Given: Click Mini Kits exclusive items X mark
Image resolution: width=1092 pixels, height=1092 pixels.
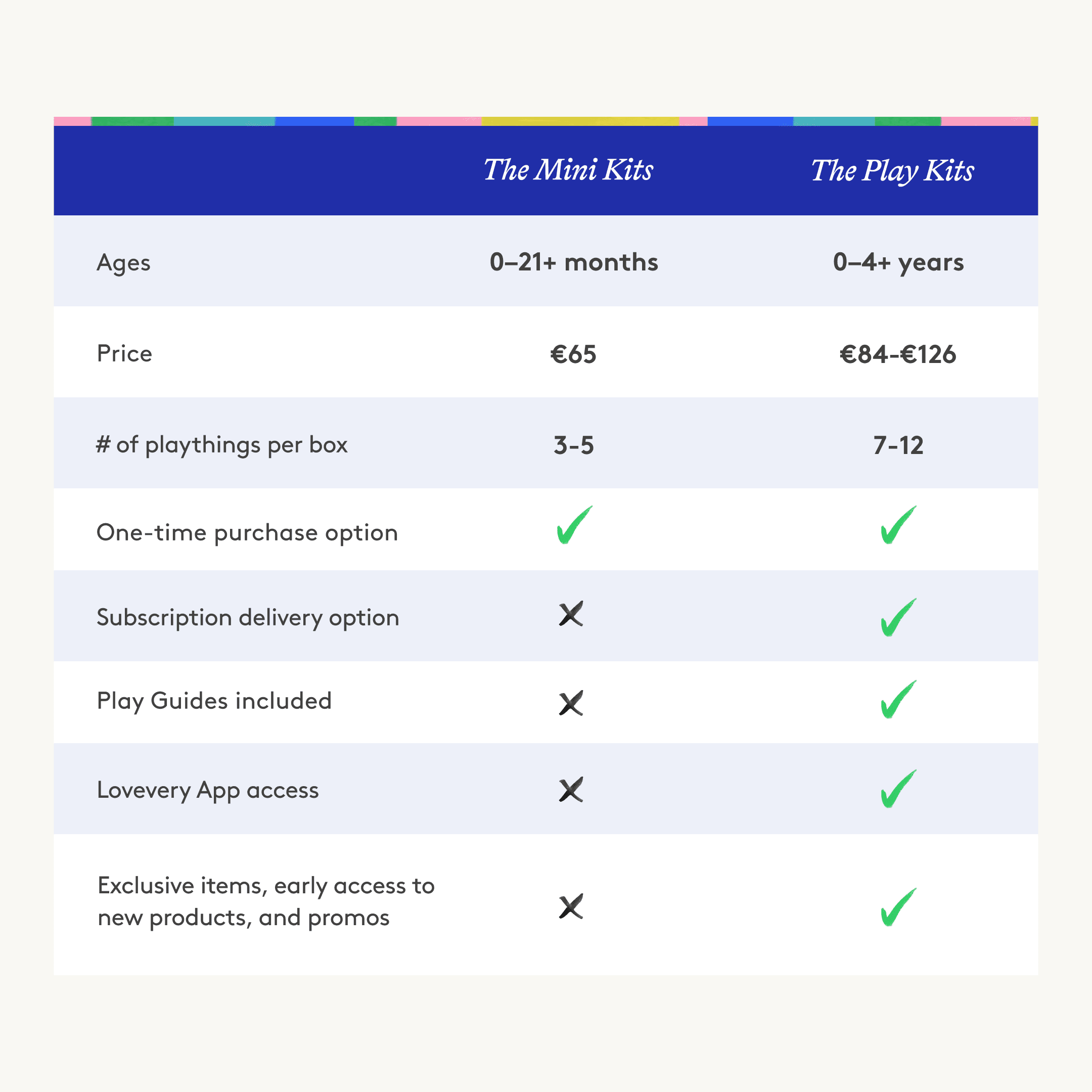Looking at the screenshot, I should click(571, 906).
